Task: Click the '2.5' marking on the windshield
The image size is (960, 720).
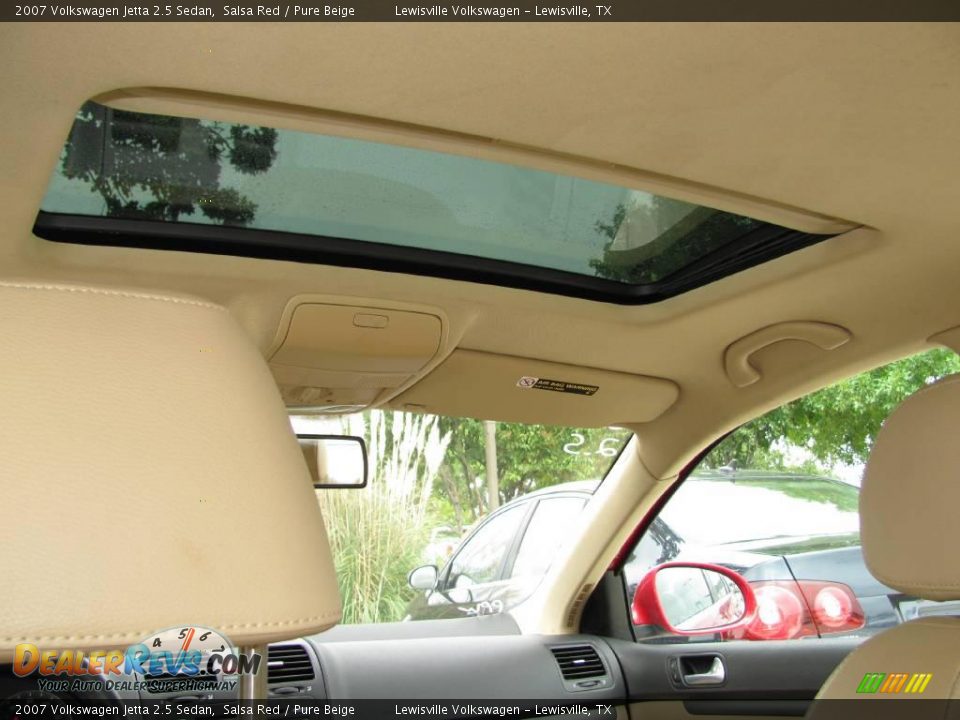Action: click(591, 444)
